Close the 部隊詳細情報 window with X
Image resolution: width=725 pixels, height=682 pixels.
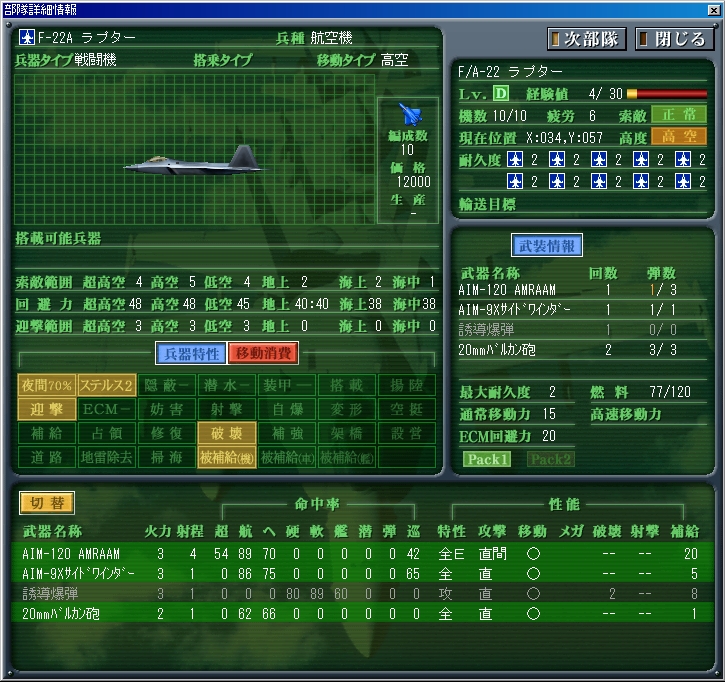(x=713, y=10)
